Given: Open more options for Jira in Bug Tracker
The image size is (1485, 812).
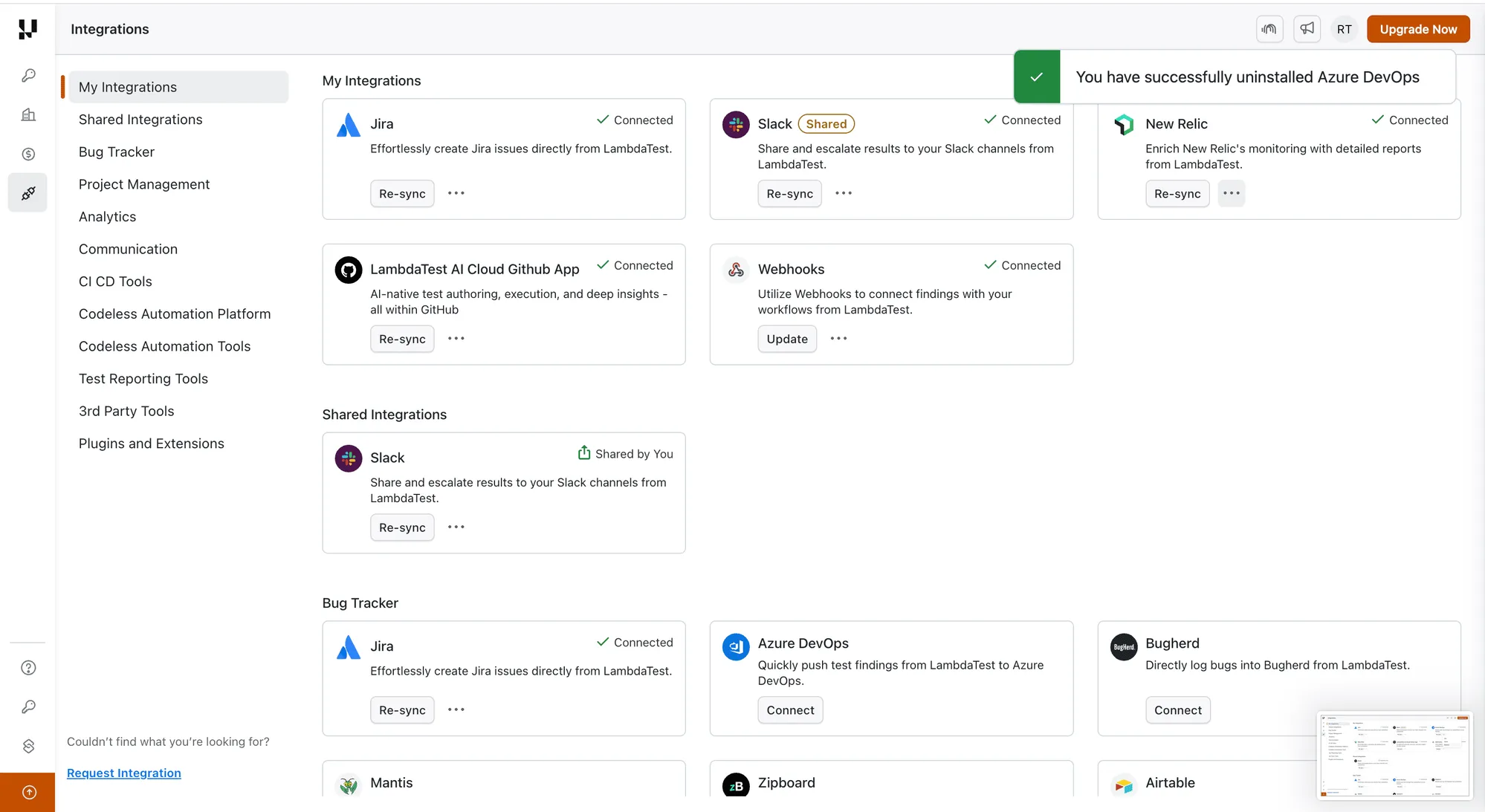Looking at the screenshot, I should coord(456,710).
